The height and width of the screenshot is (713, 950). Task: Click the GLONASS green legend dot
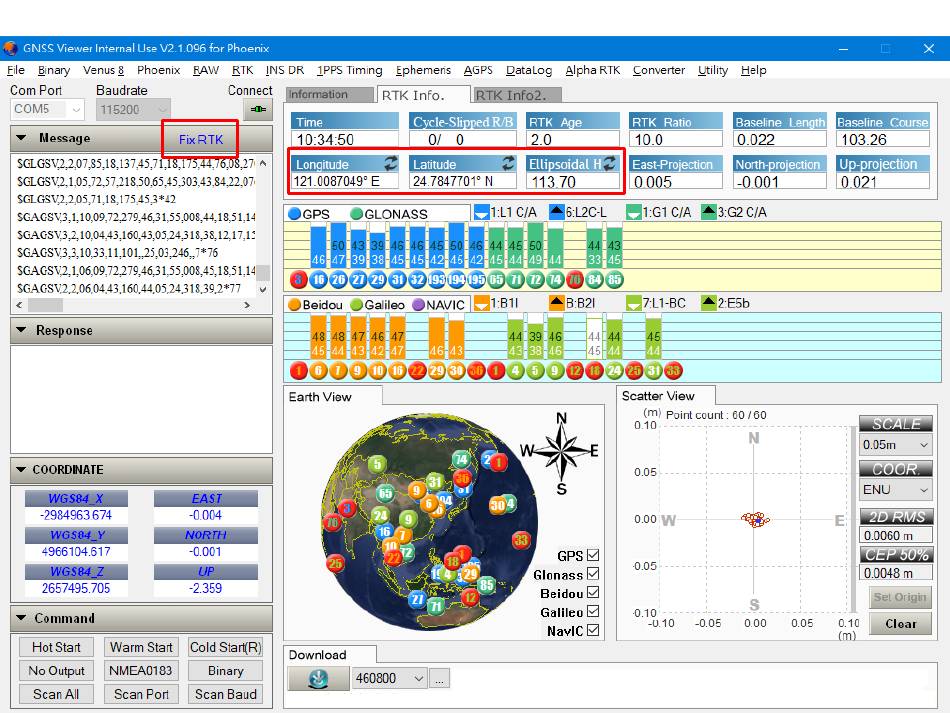click(x=357, y=213)
